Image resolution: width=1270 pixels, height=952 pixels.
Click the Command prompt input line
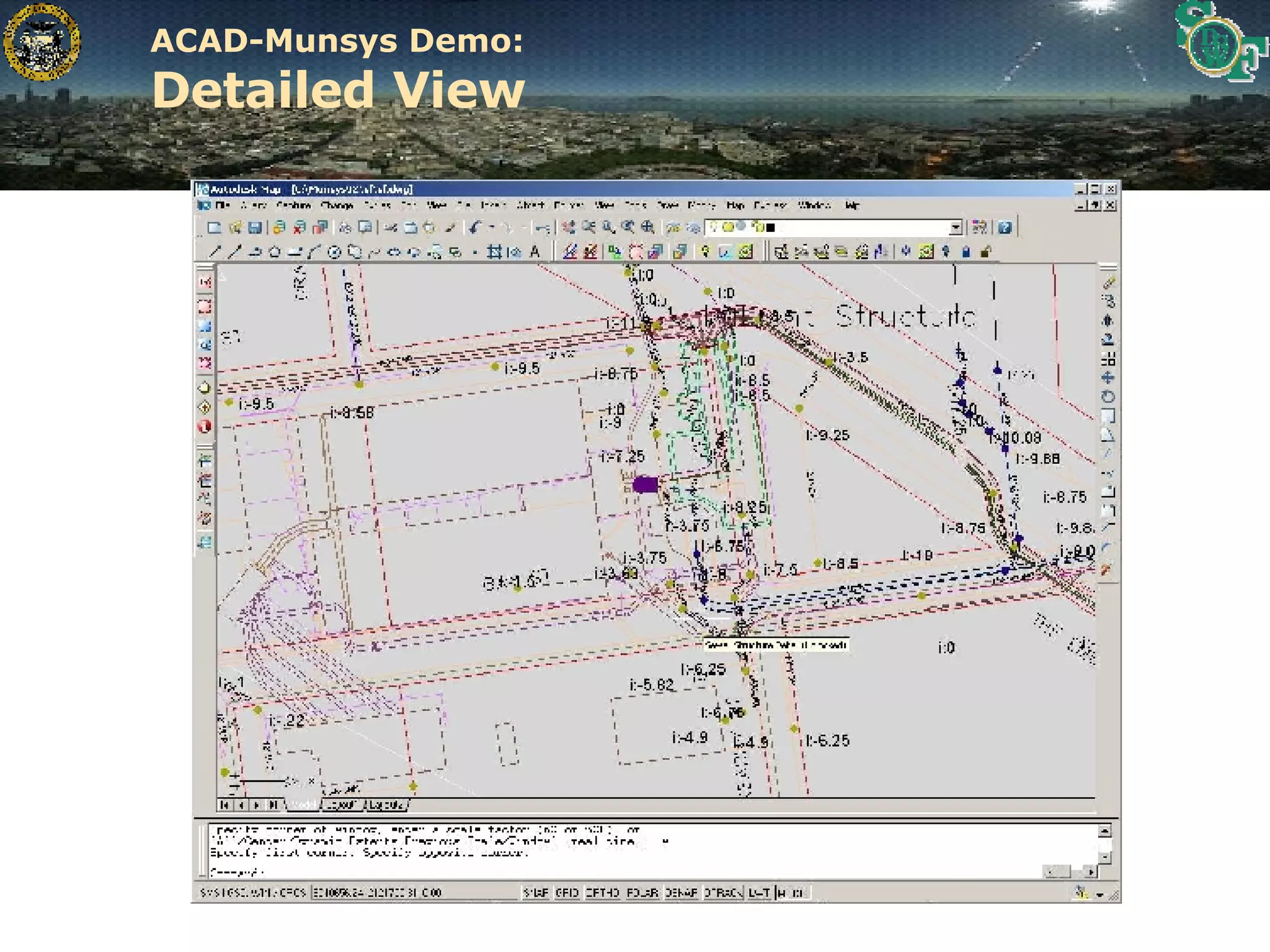pyautogui.click(x=625, y=871)
